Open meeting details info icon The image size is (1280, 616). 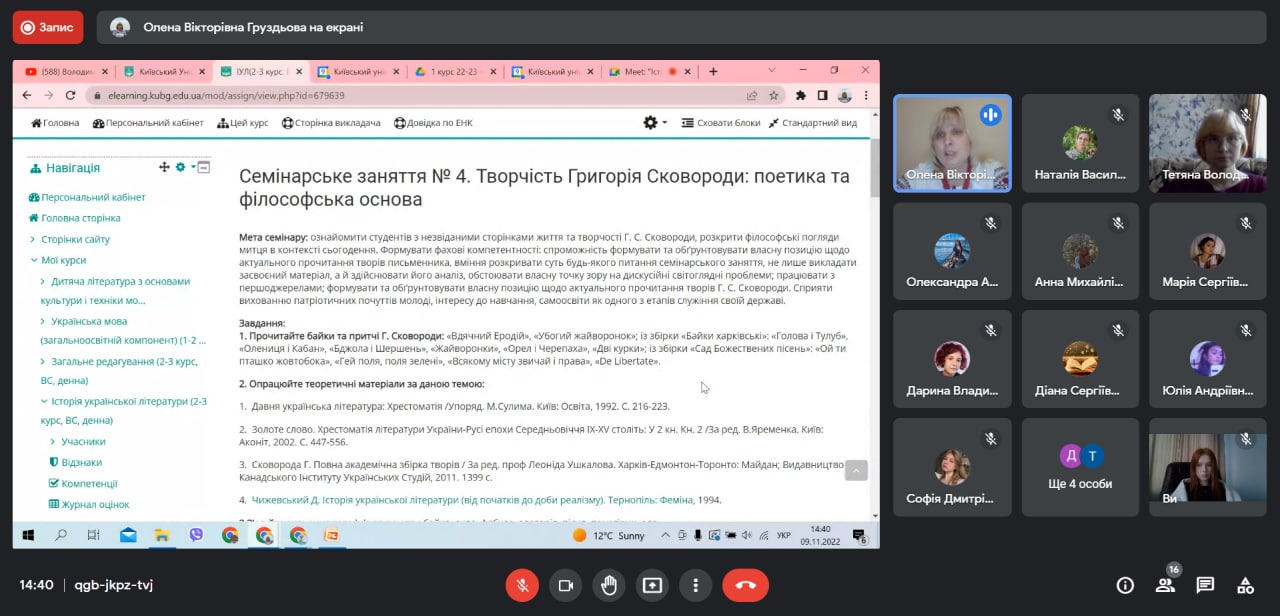[1125, 585]
